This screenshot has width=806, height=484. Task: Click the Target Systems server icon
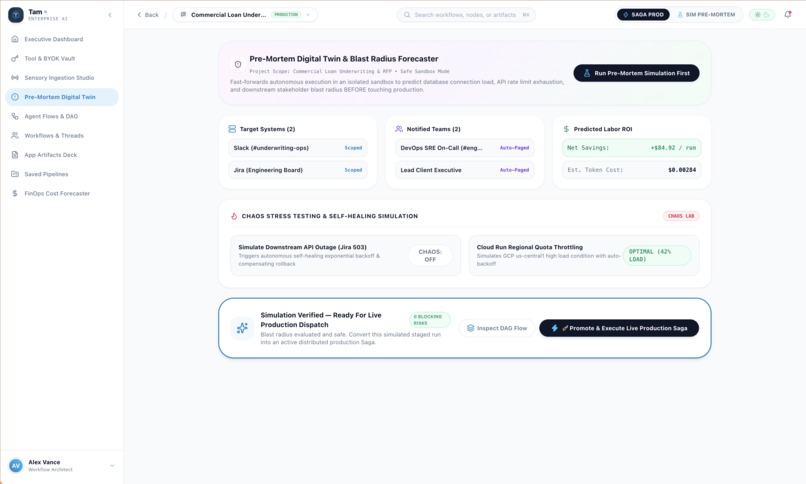(x=232, y=129)
